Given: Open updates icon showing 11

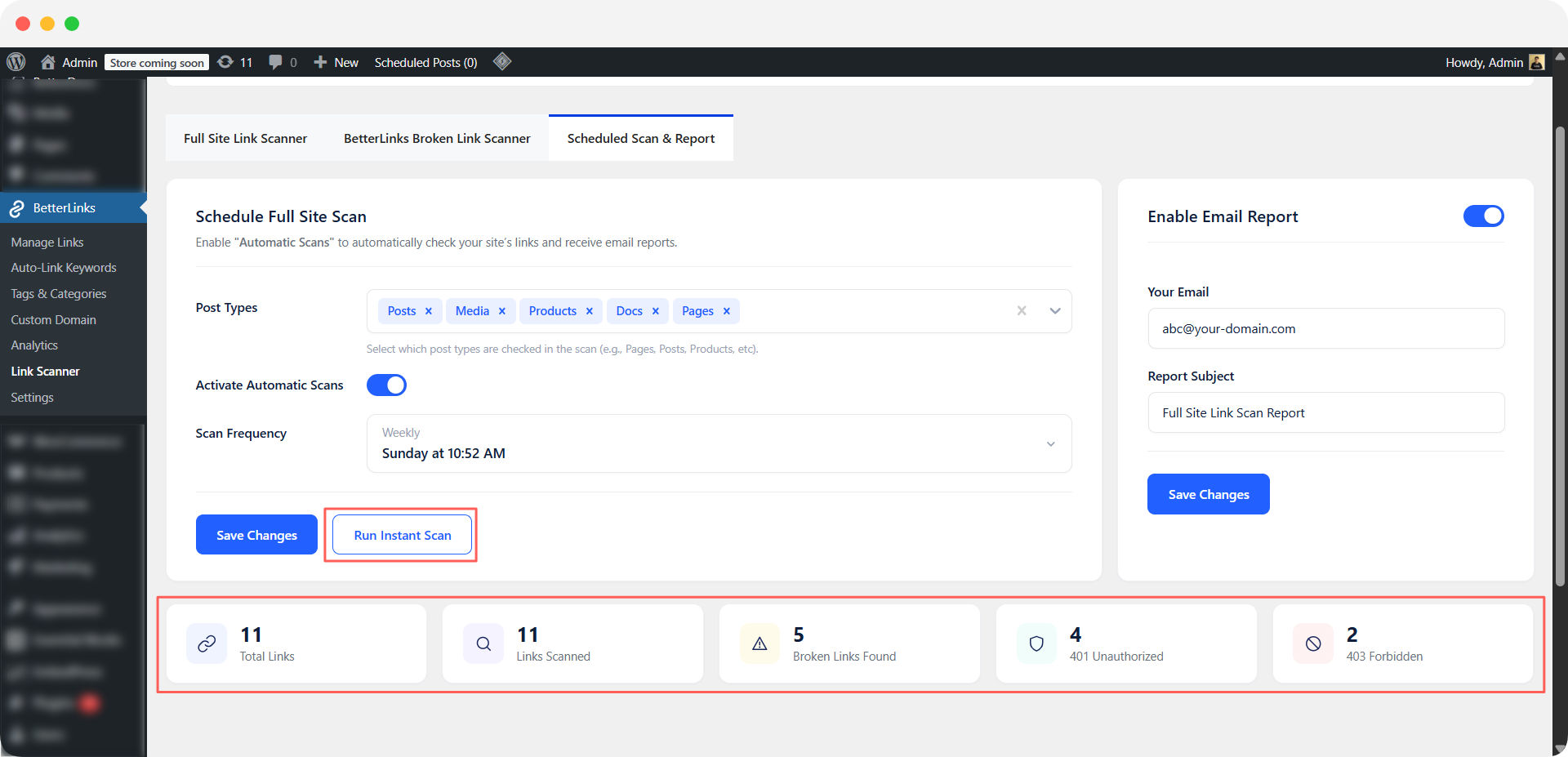Looking at the screenshot, I should (225, 62).
